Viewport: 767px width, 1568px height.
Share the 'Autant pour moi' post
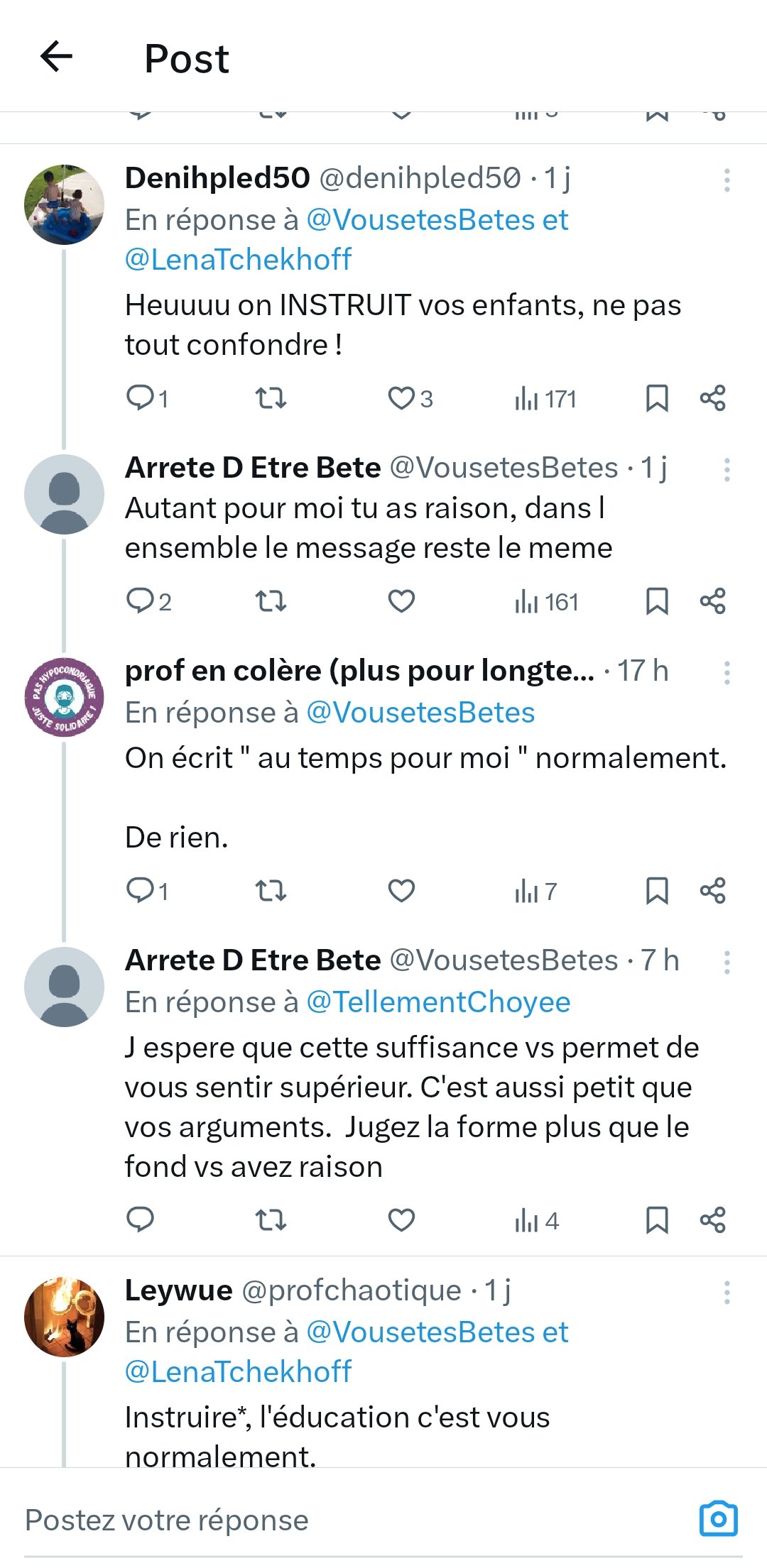pos(712,601)
